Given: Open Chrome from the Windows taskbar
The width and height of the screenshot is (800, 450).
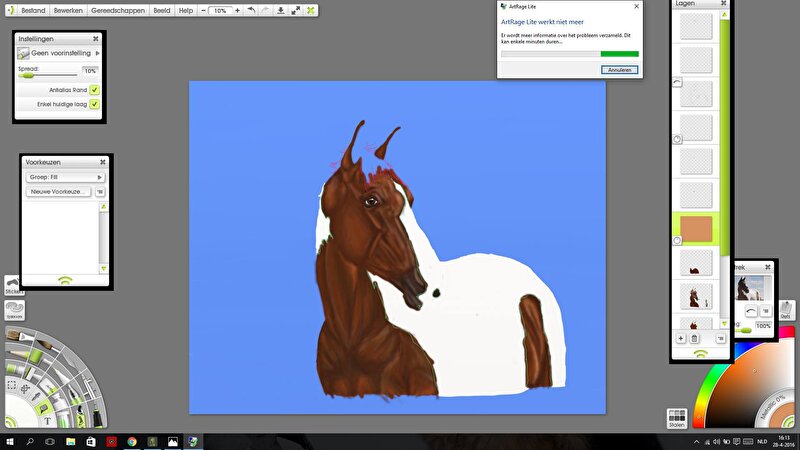Looking at the screenshot, I should (132, 441).
